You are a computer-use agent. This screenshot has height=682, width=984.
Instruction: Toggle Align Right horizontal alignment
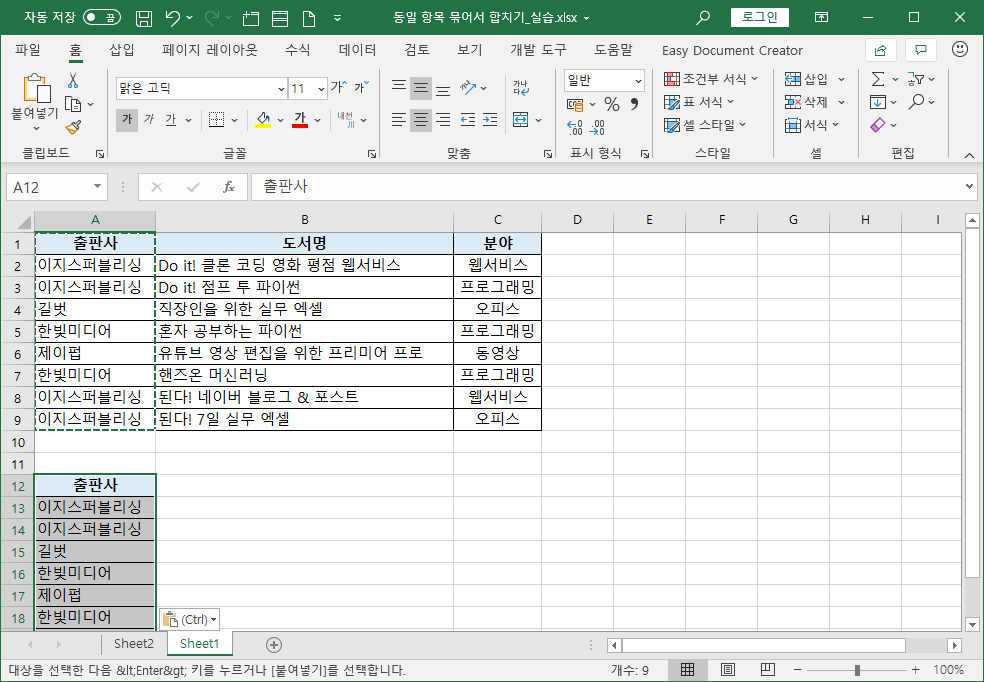click(x=444, y=119)
